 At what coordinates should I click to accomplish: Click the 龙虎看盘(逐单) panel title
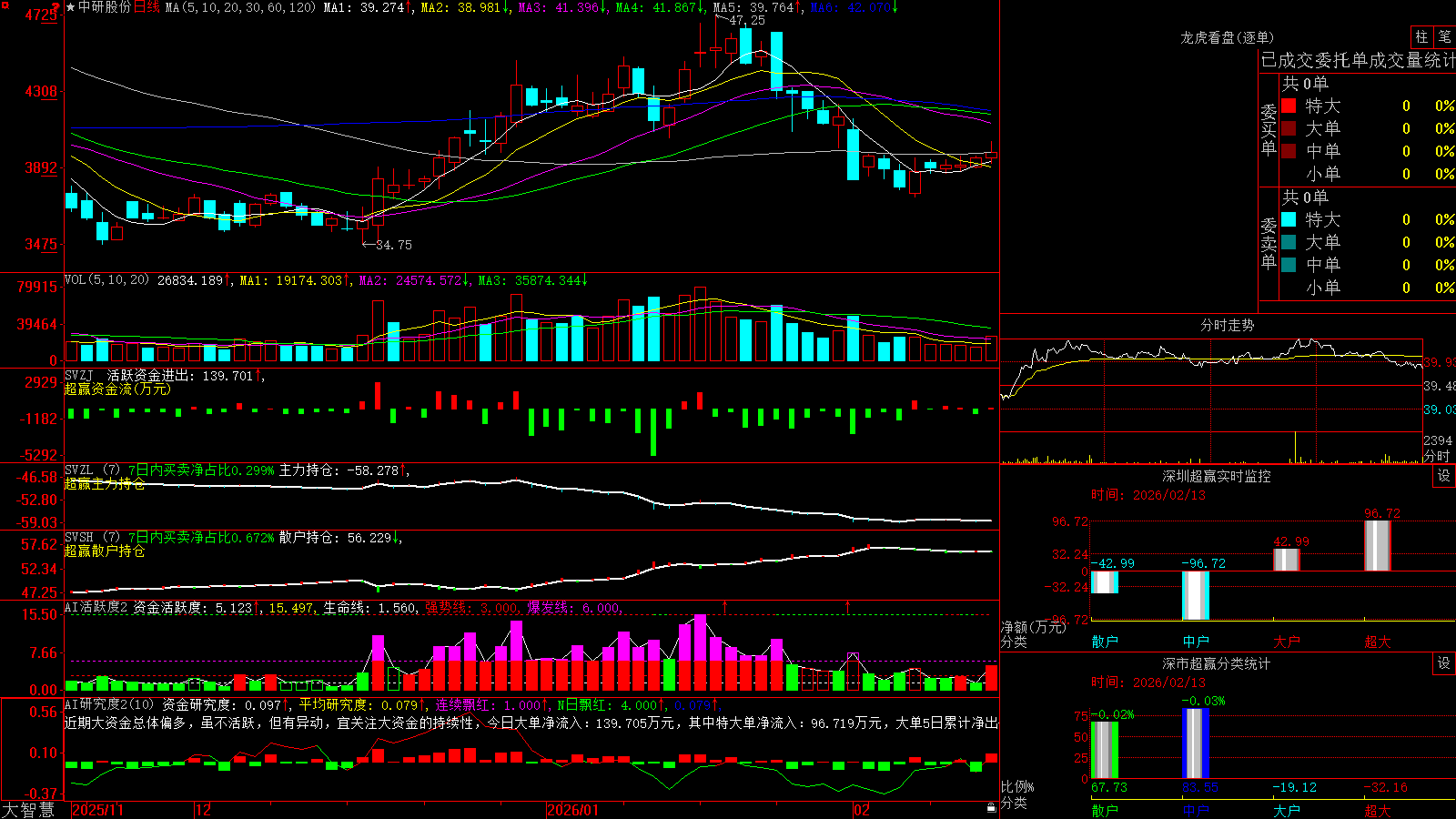pyautogui.click(x=1227, y=37)
